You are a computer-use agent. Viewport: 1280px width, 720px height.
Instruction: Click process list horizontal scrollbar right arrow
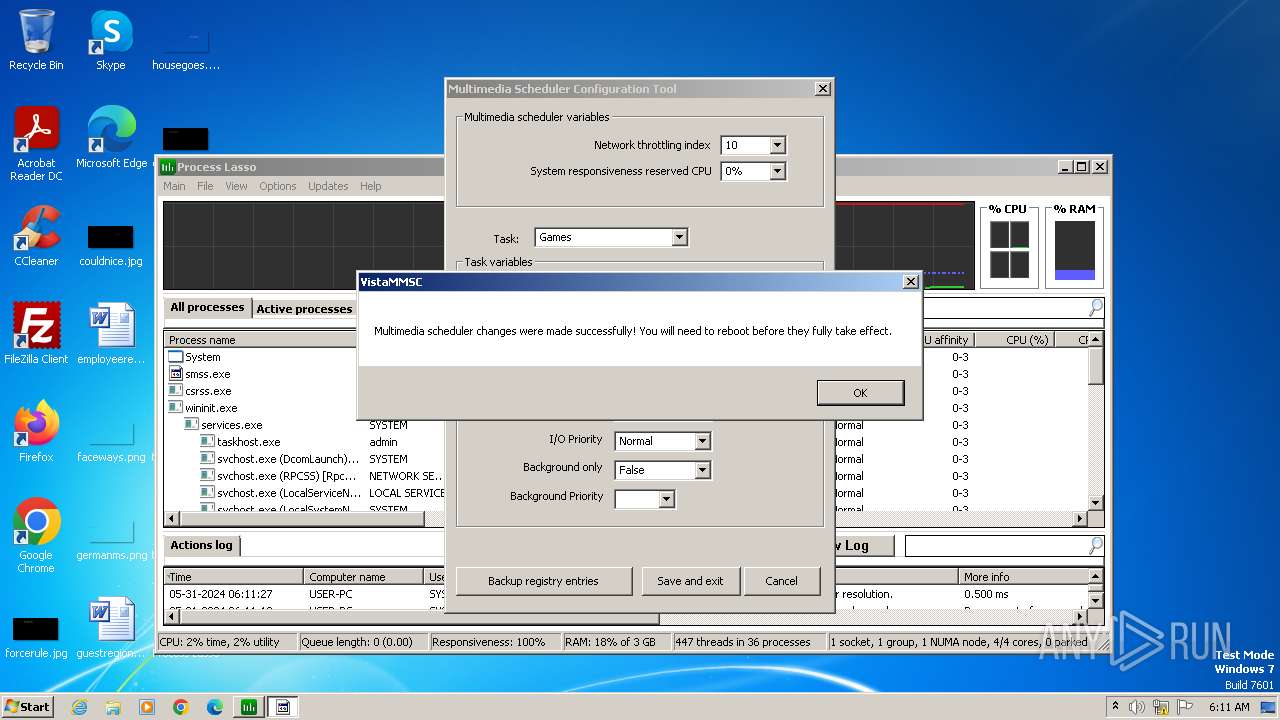(1079, 519)
